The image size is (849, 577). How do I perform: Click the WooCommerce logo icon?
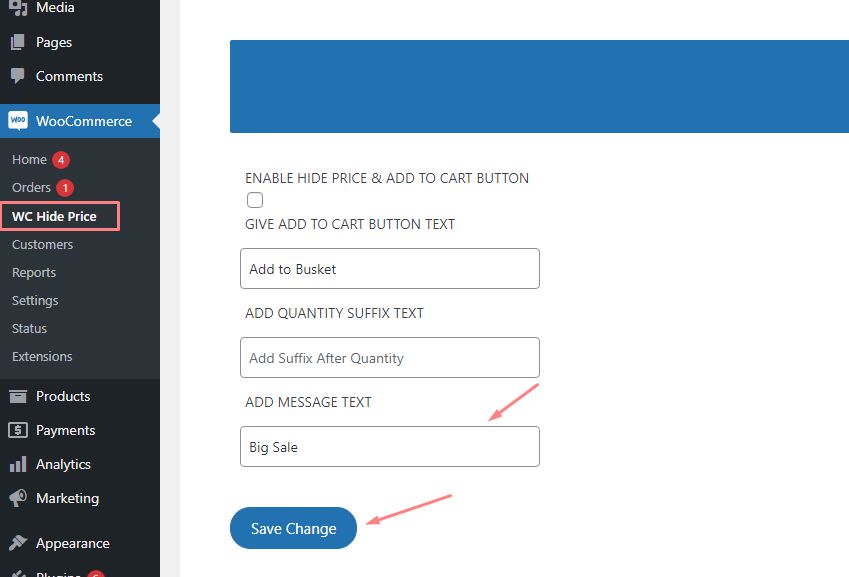pyautogui.click(x=18, y=121)
